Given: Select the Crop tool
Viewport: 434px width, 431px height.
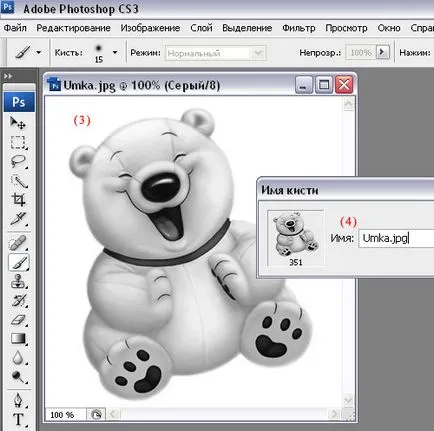Looking at the screenshot, I should pyautogui.click(x=18, y=200).
